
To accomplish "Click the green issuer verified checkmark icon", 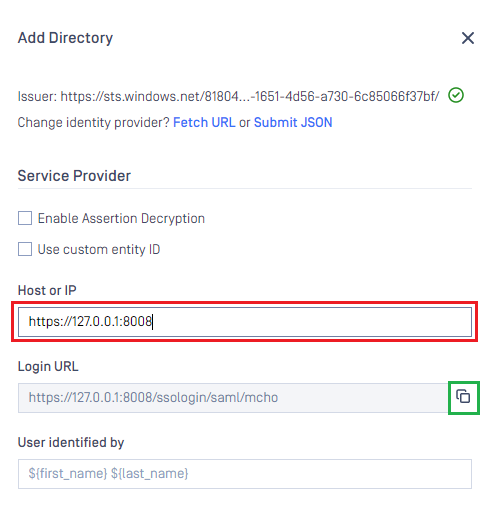I will coord(456,96).
